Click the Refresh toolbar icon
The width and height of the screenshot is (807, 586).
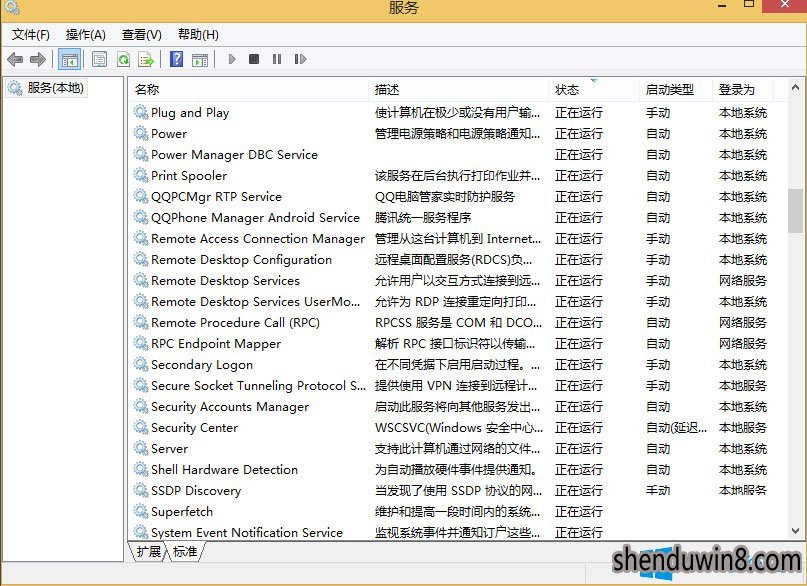(x=124, y=60)
